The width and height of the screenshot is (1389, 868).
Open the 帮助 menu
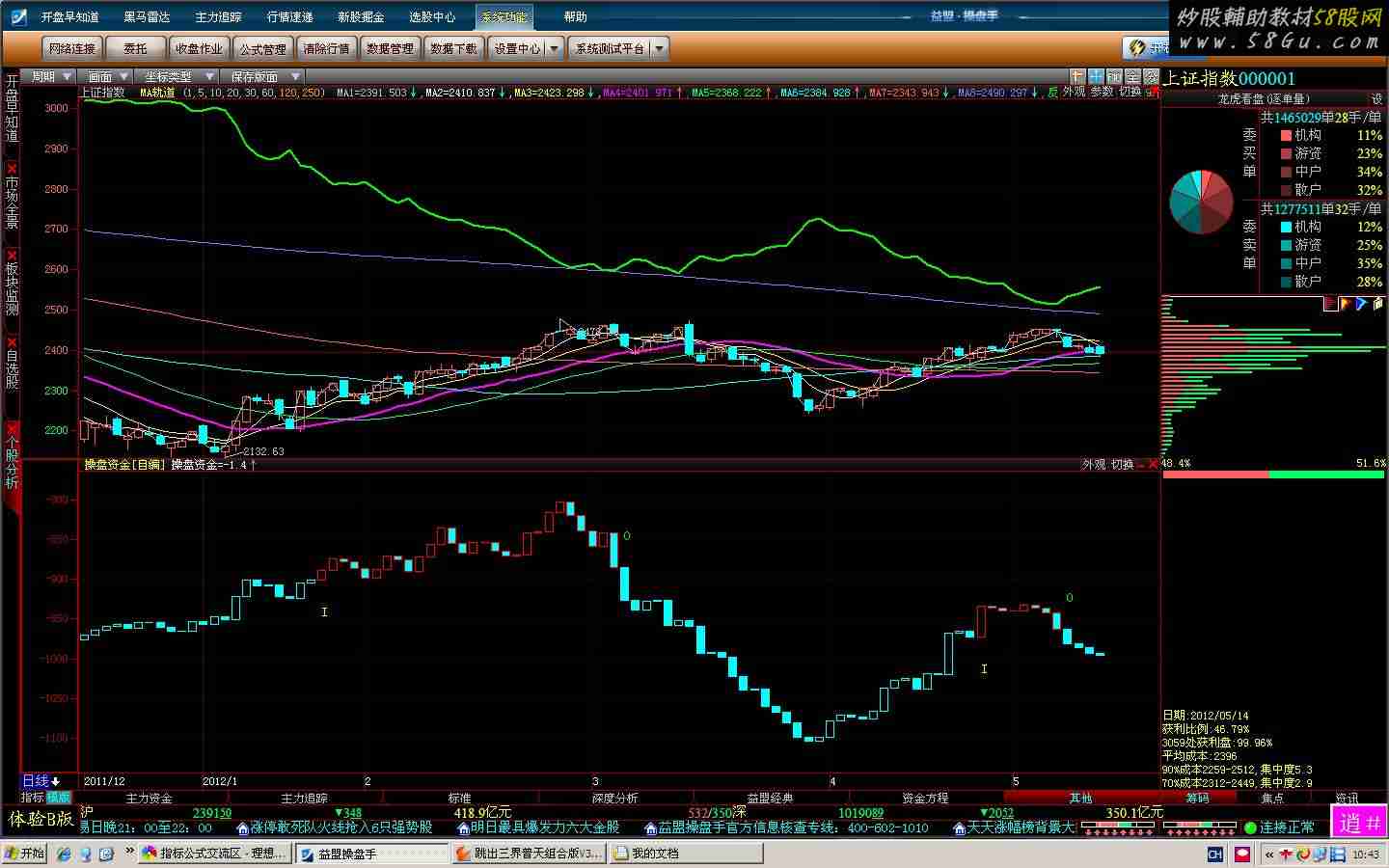pos(575,17)
